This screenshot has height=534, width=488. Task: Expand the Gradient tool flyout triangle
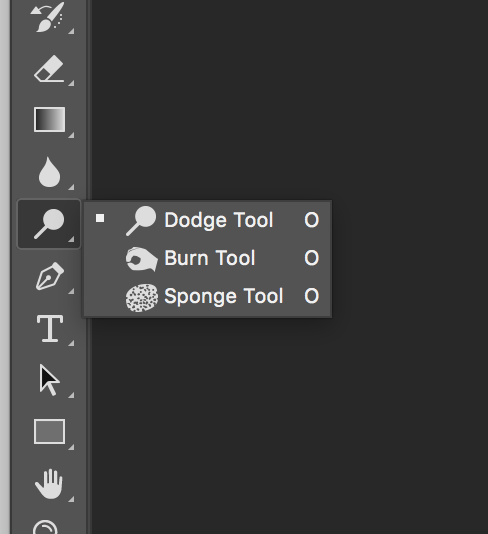click(71, 135)
